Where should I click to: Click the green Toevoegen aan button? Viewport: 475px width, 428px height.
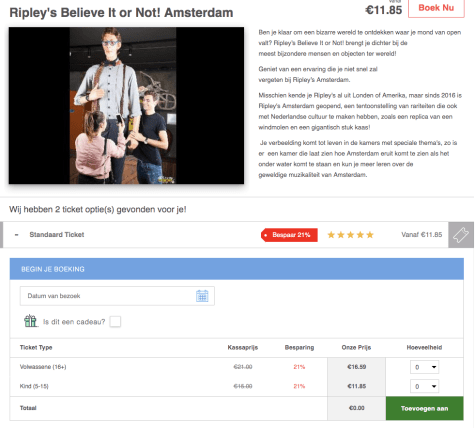tap(424, 408)
